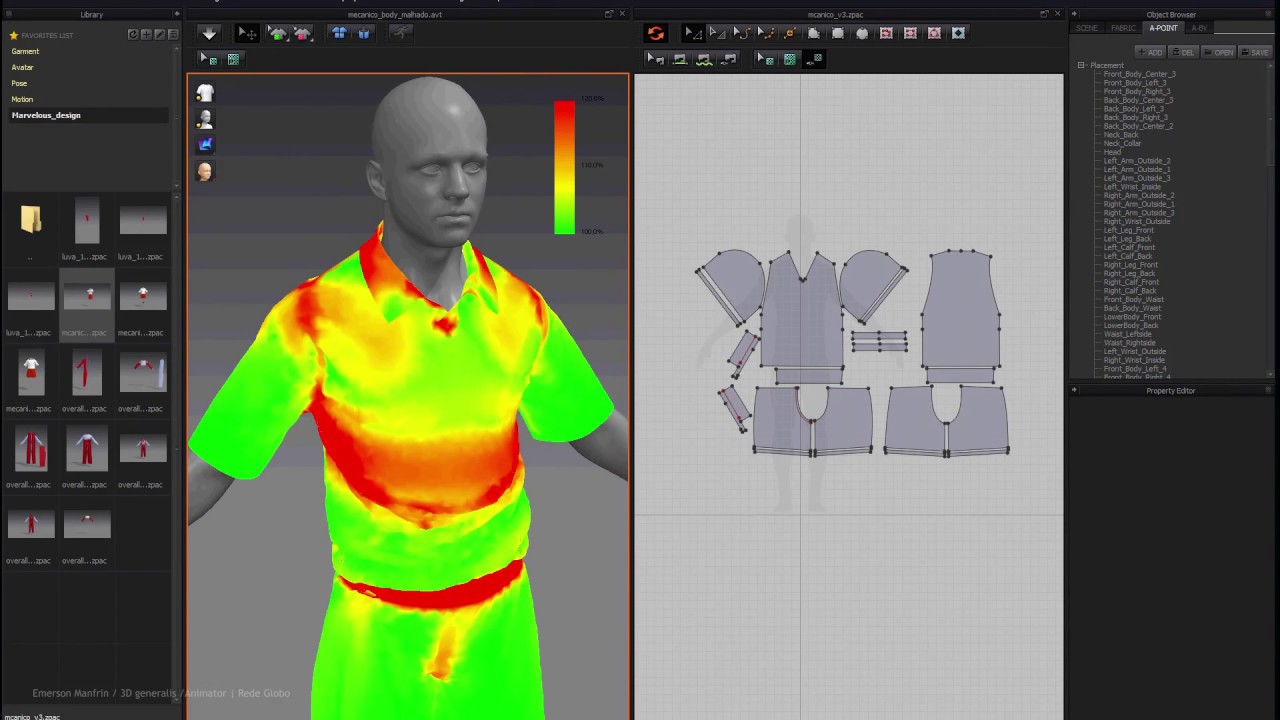
Task: Select the Free Sewing wavy green tool
Action: [x=704, y=59]
